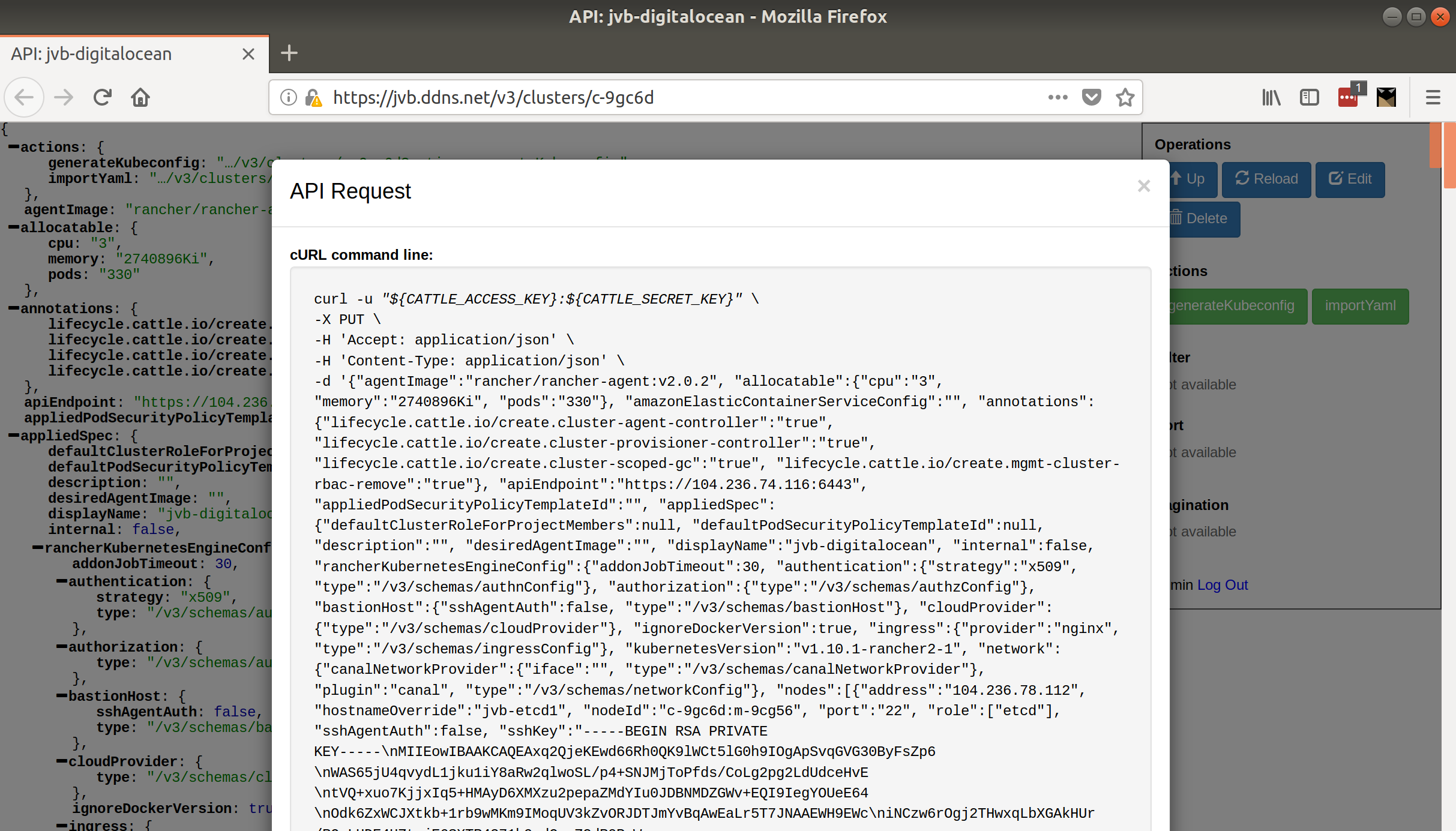This screenshot has width=1456, height=831.
Task: Collapse the authentication JSON node
Action: coord(61,581)
